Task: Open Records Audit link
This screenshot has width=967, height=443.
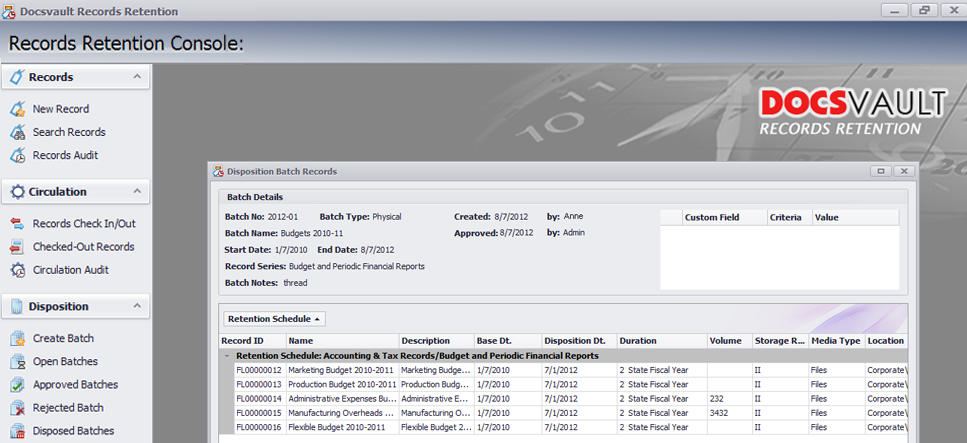Action: (65, 155)
